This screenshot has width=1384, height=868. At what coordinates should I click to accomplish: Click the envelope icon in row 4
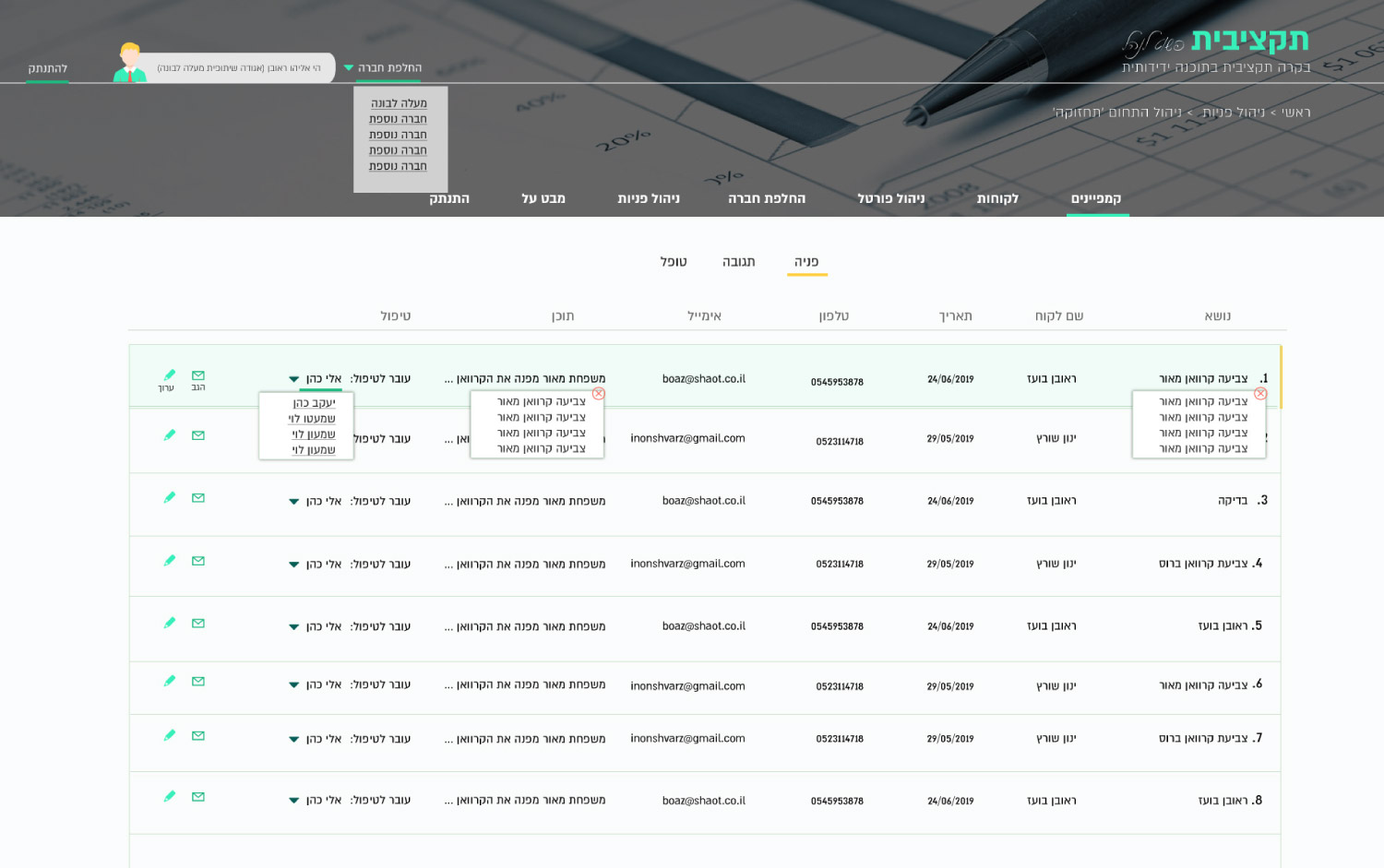pyautogui.click(x=198, y=561)
